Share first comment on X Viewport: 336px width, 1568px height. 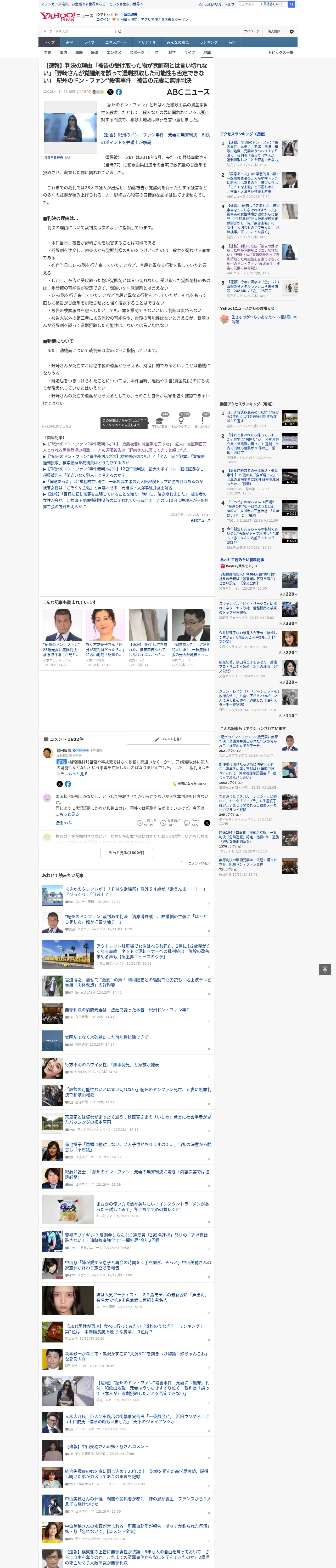coord(59,783)
